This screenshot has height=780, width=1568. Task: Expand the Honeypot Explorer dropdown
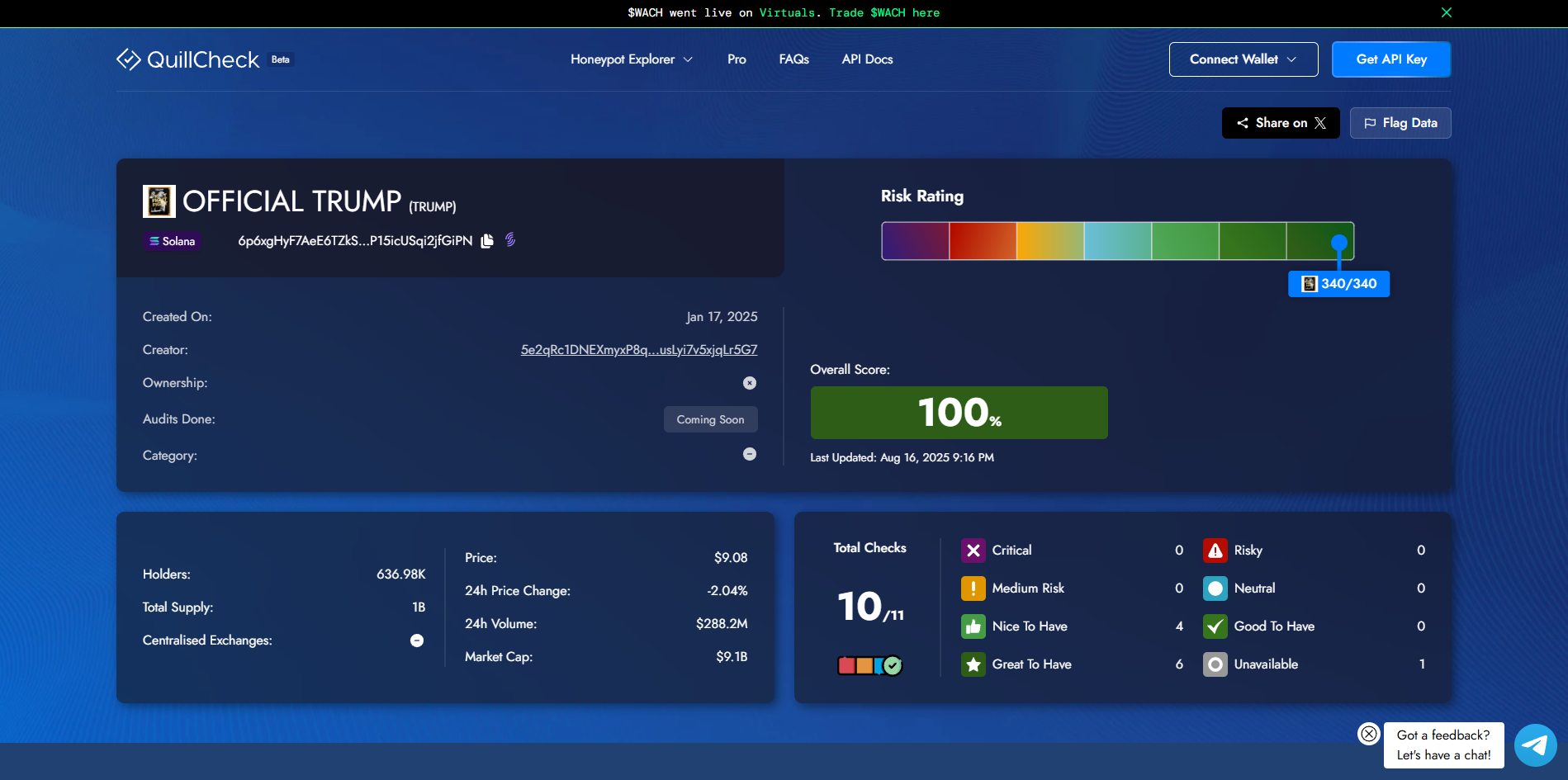(x=631, y=59)
